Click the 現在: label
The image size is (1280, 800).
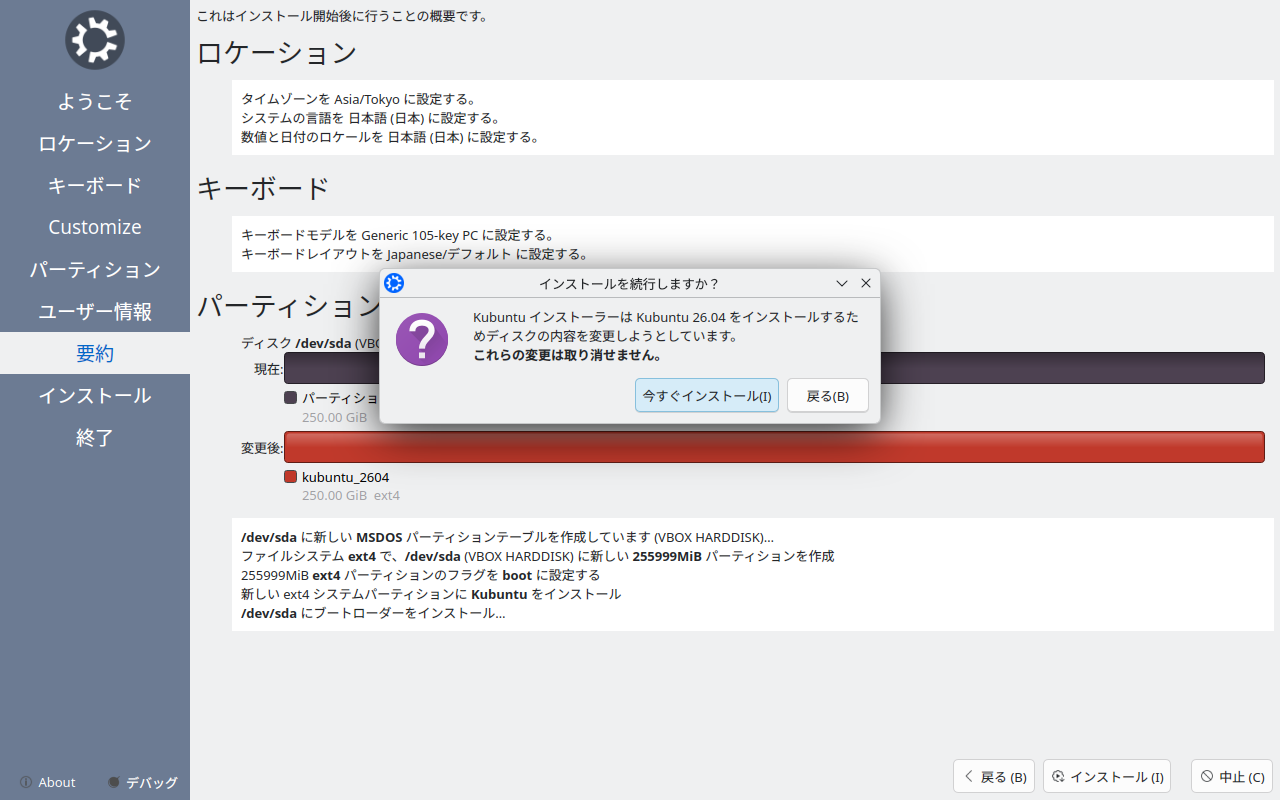pos(268,369)
